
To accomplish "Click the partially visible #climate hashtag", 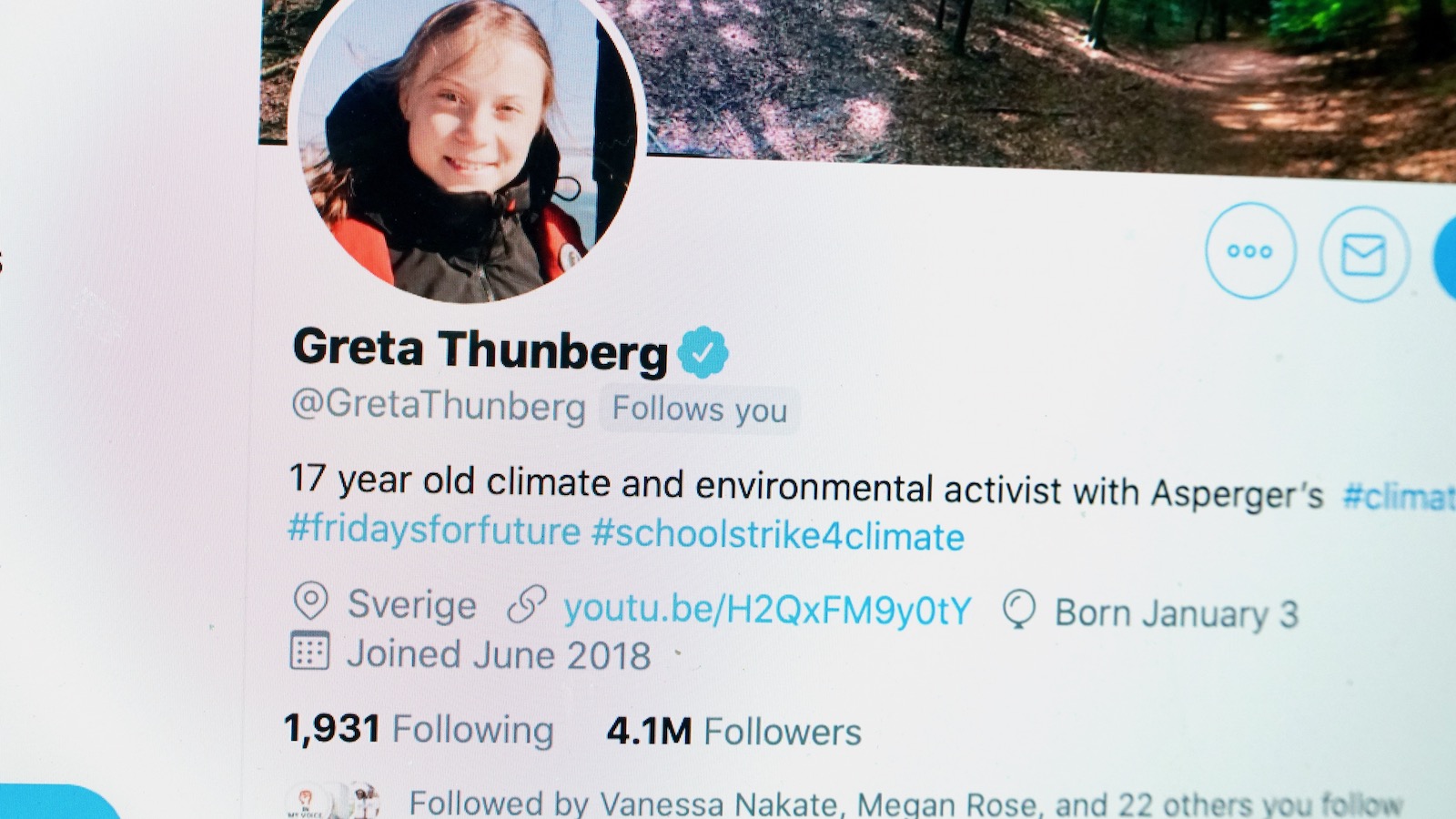I will (x=1399, y=497).
